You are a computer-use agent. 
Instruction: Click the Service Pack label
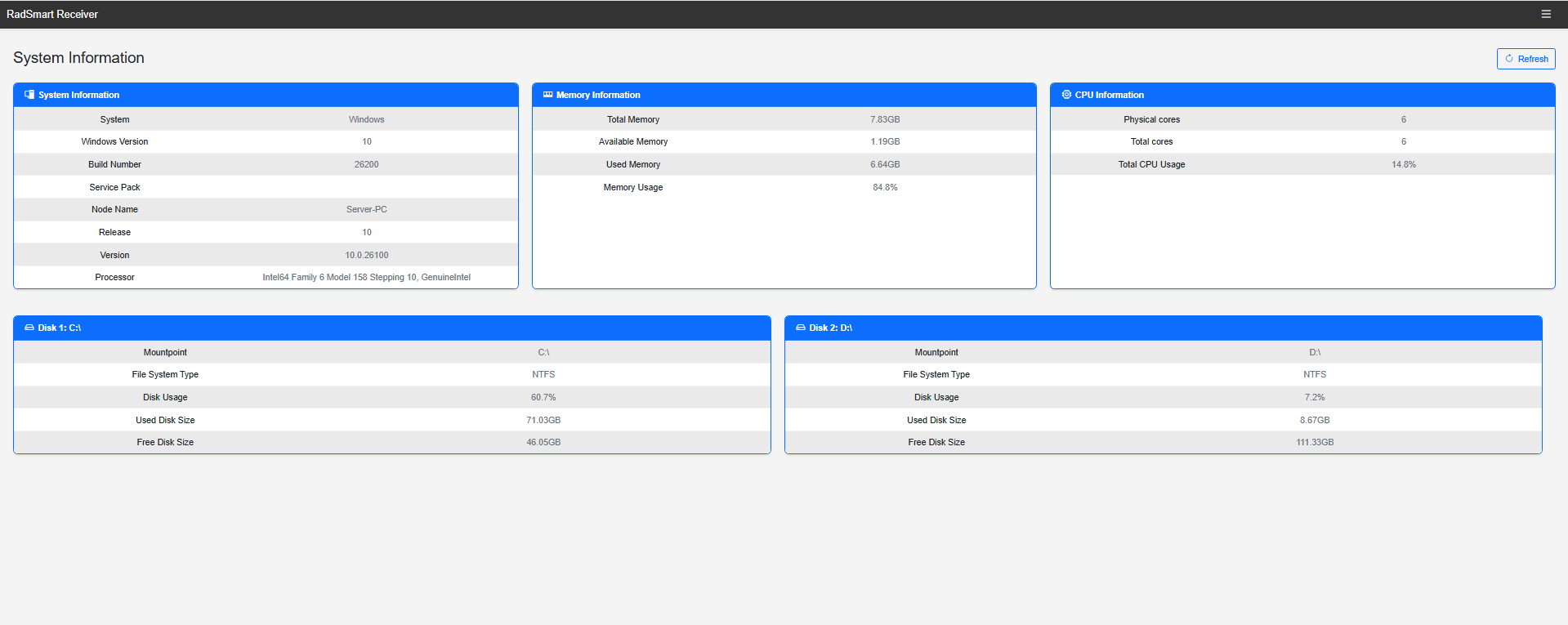coord(114,187)
